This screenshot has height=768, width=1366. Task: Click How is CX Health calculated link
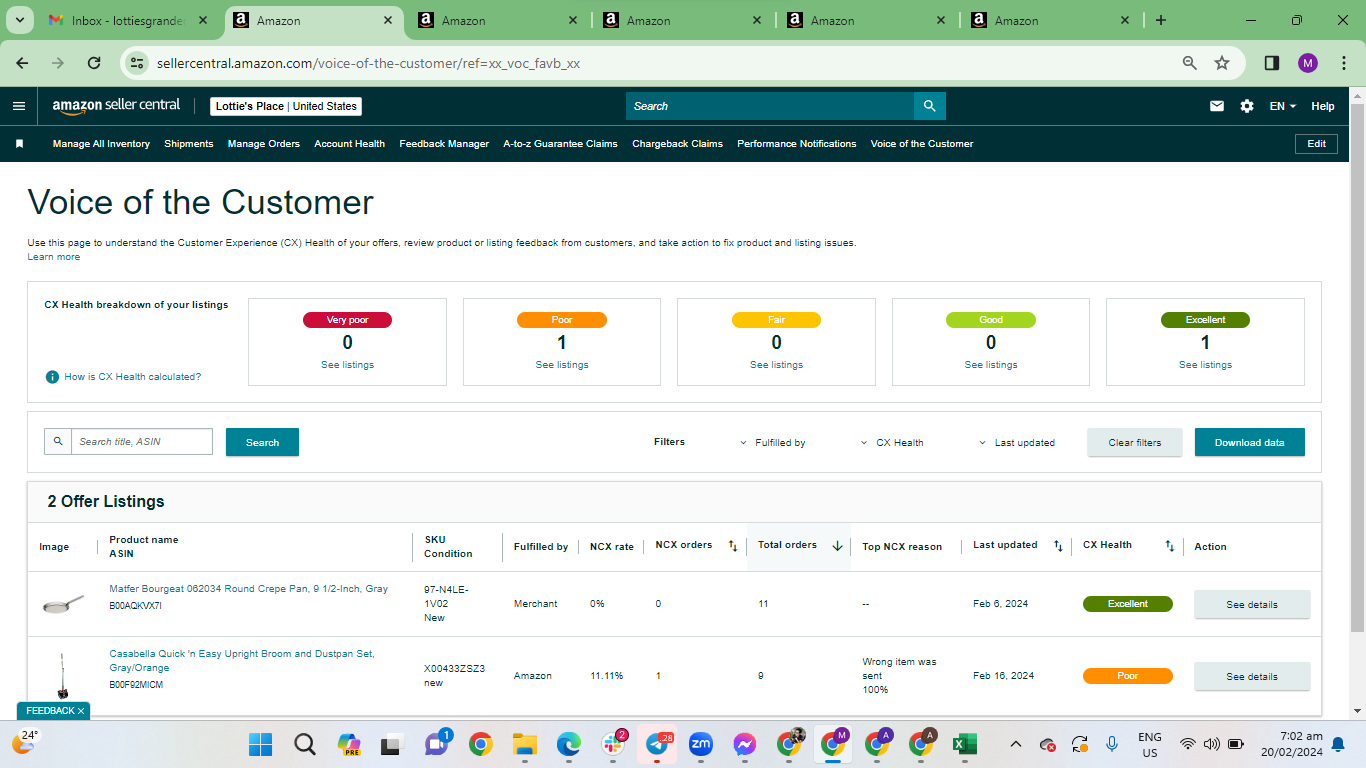(x=133, y=377)
